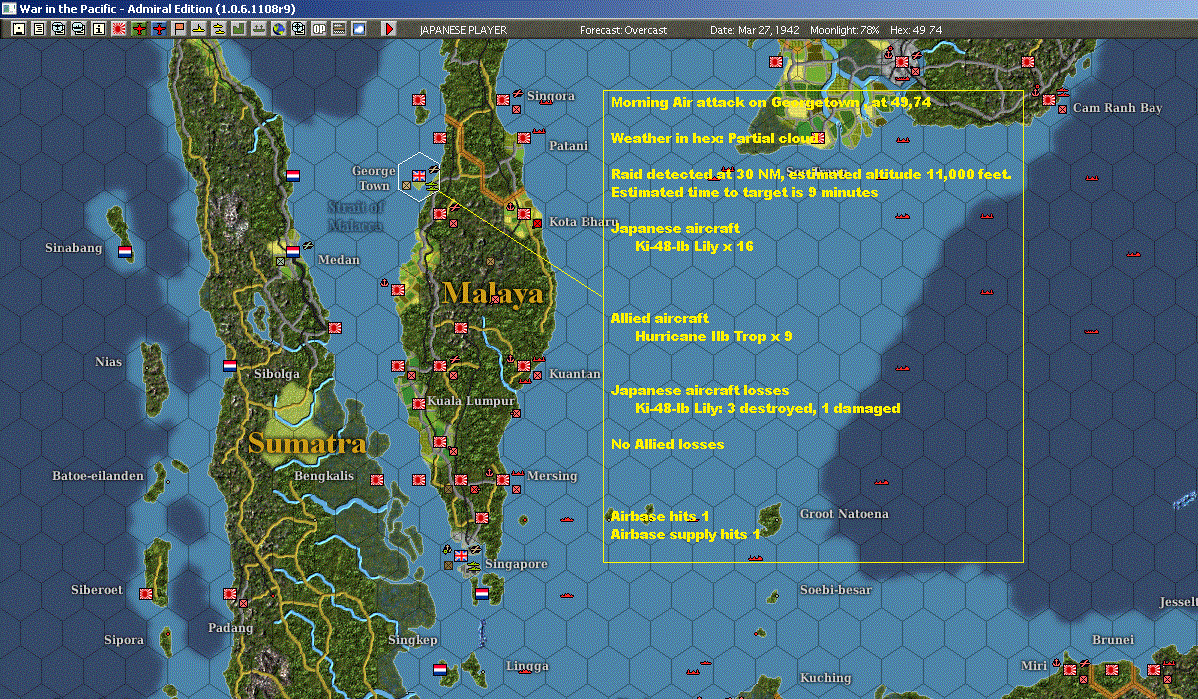Click 'No Allied losses' report line
1198x699 pixels.
coord(667,444)
